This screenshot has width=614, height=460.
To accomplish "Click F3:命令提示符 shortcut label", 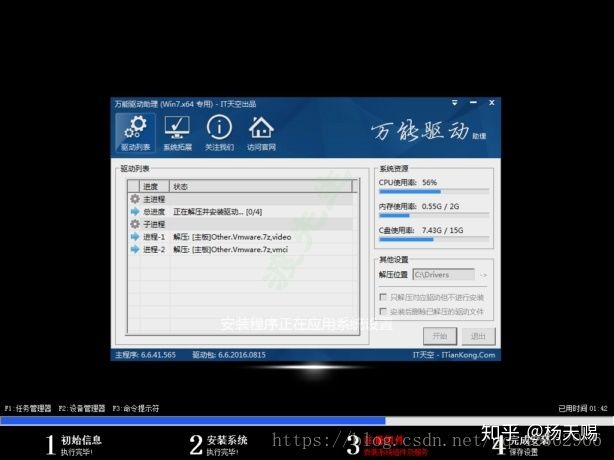I will pyautogui.click(x=136, y=408).
